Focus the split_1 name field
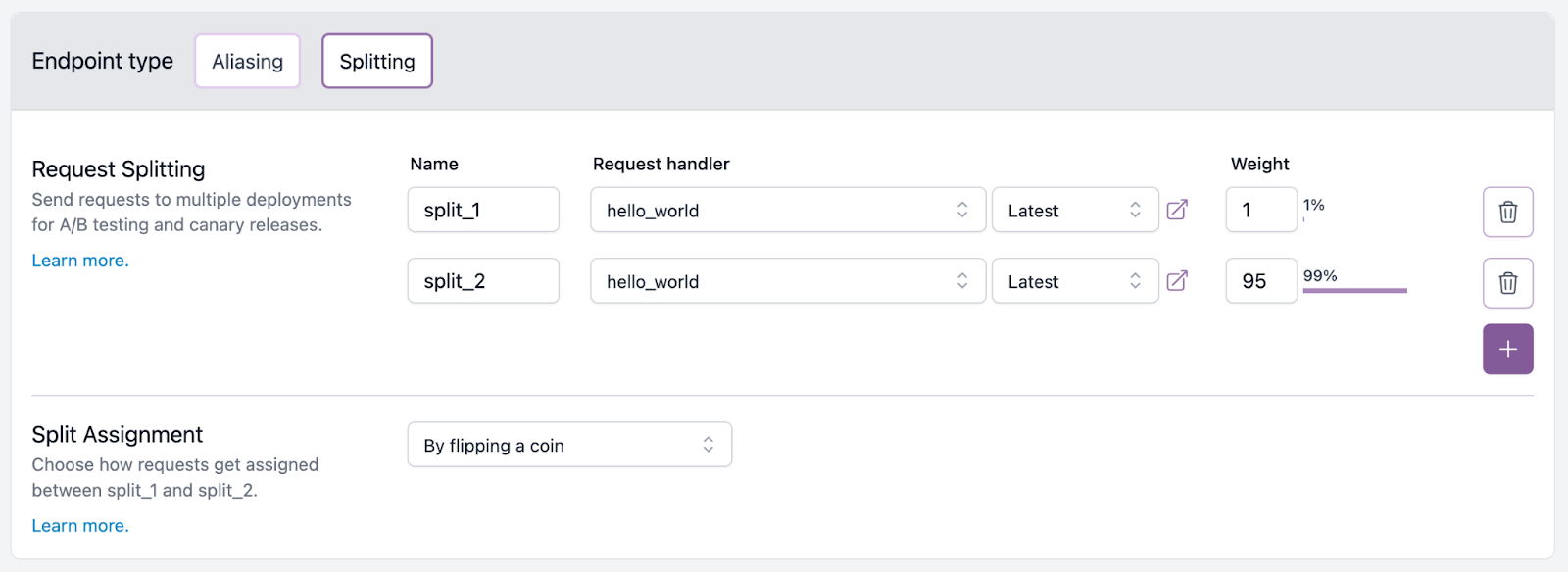 483,210
